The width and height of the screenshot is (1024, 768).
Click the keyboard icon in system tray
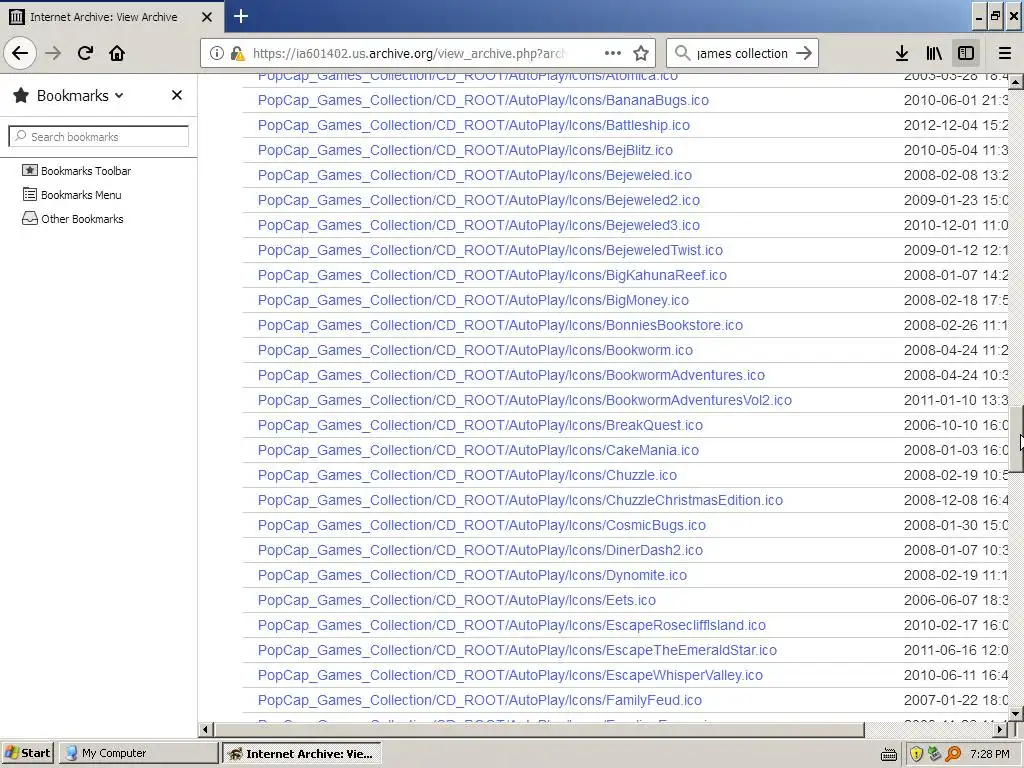888,754
